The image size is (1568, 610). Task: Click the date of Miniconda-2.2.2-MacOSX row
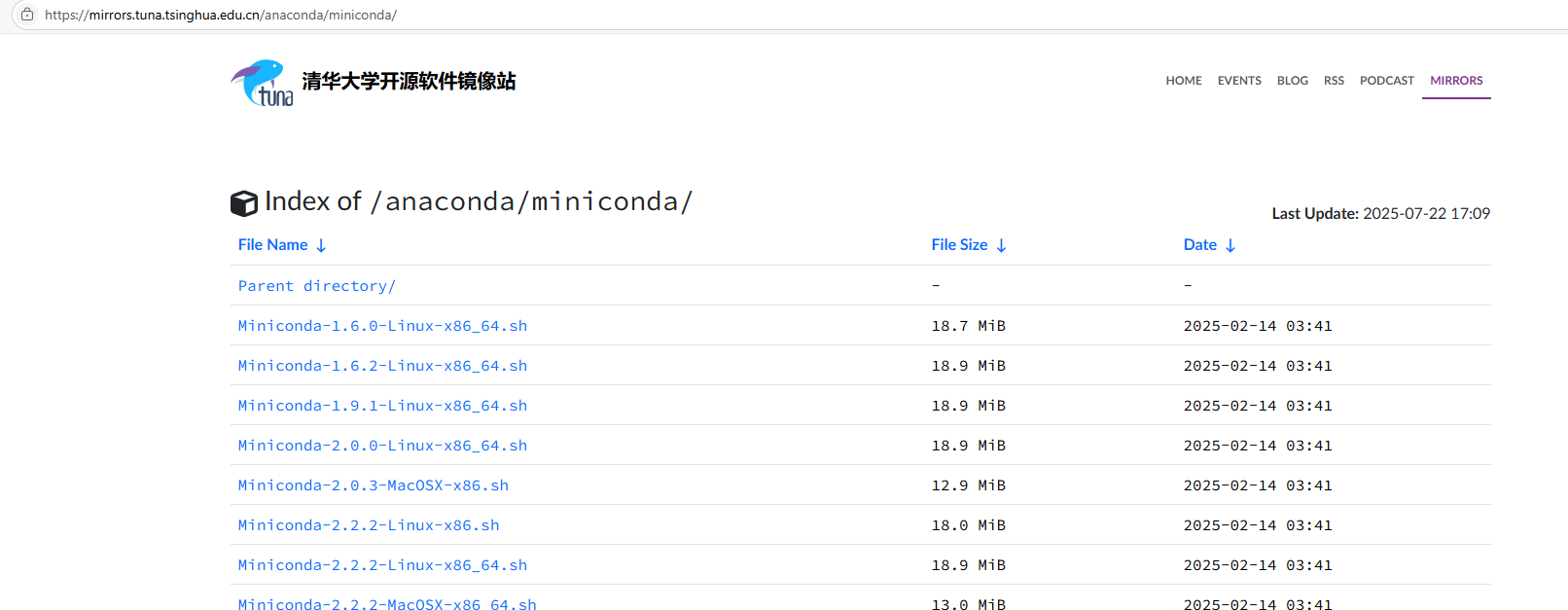pos(1258,604)
